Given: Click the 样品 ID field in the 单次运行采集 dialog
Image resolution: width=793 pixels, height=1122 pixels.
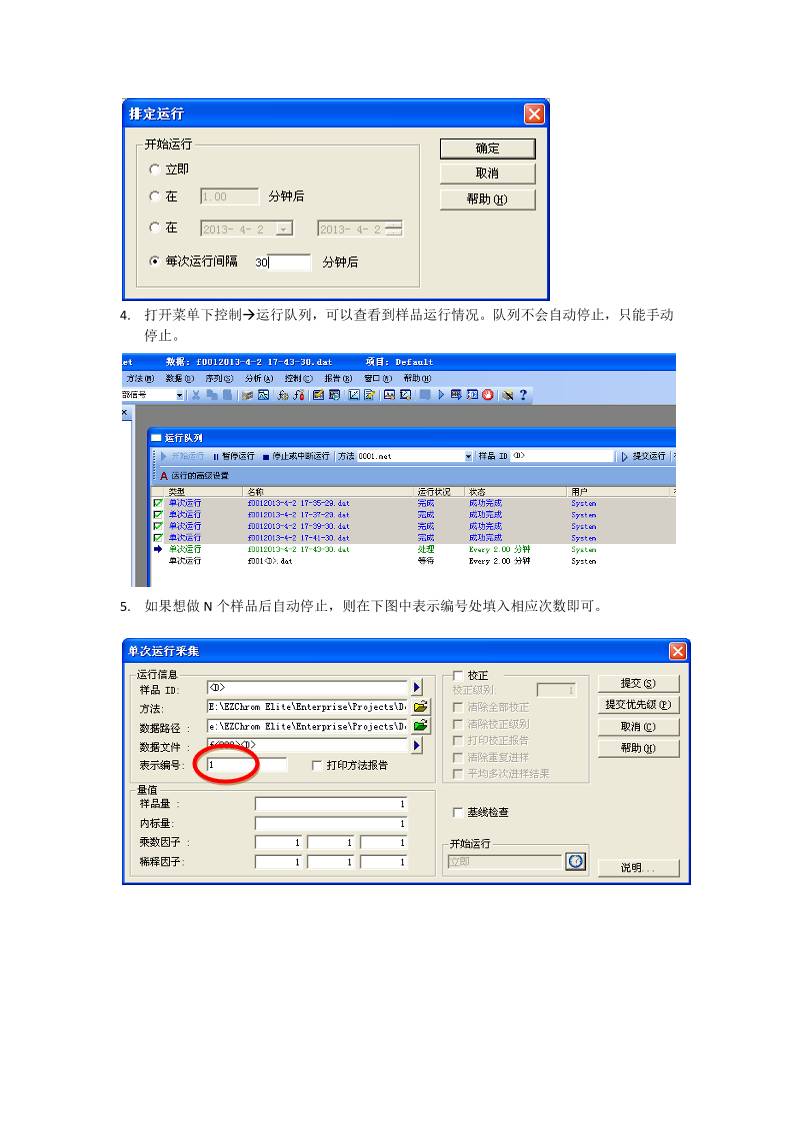Looking at the screenshot, I should [x=307, y=688].
